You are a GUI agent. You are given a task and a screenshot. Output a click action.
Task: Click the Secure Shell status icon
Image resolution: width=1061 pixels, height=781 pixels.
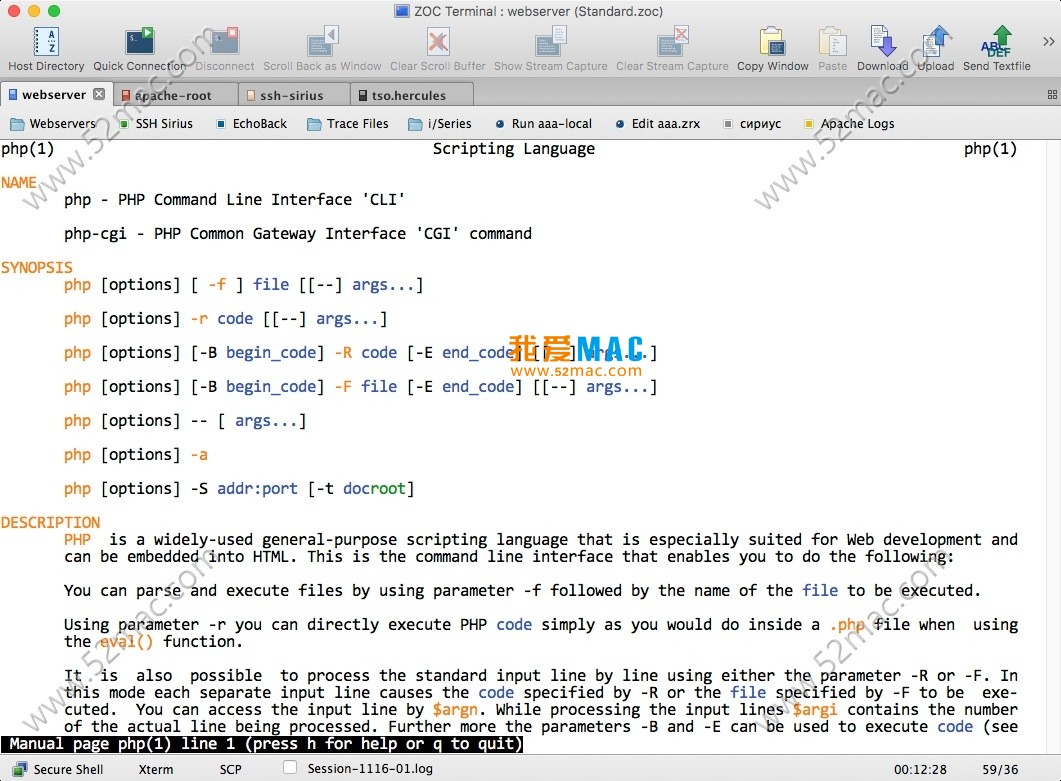20,769
